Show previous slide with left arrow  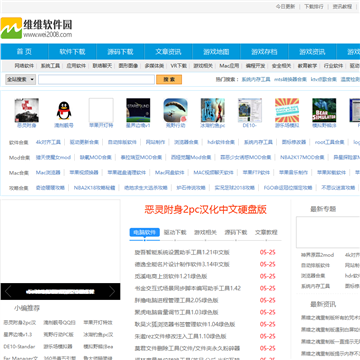[x=8, y=291]
